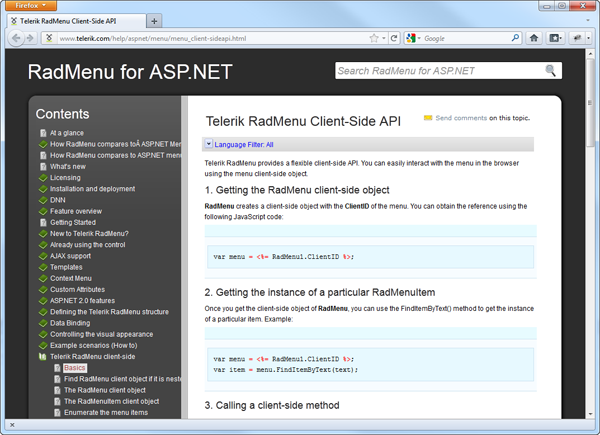Click the envelope icon beside Send comments
The height and width of the screenshot is (435, 600).
point(428,118)
